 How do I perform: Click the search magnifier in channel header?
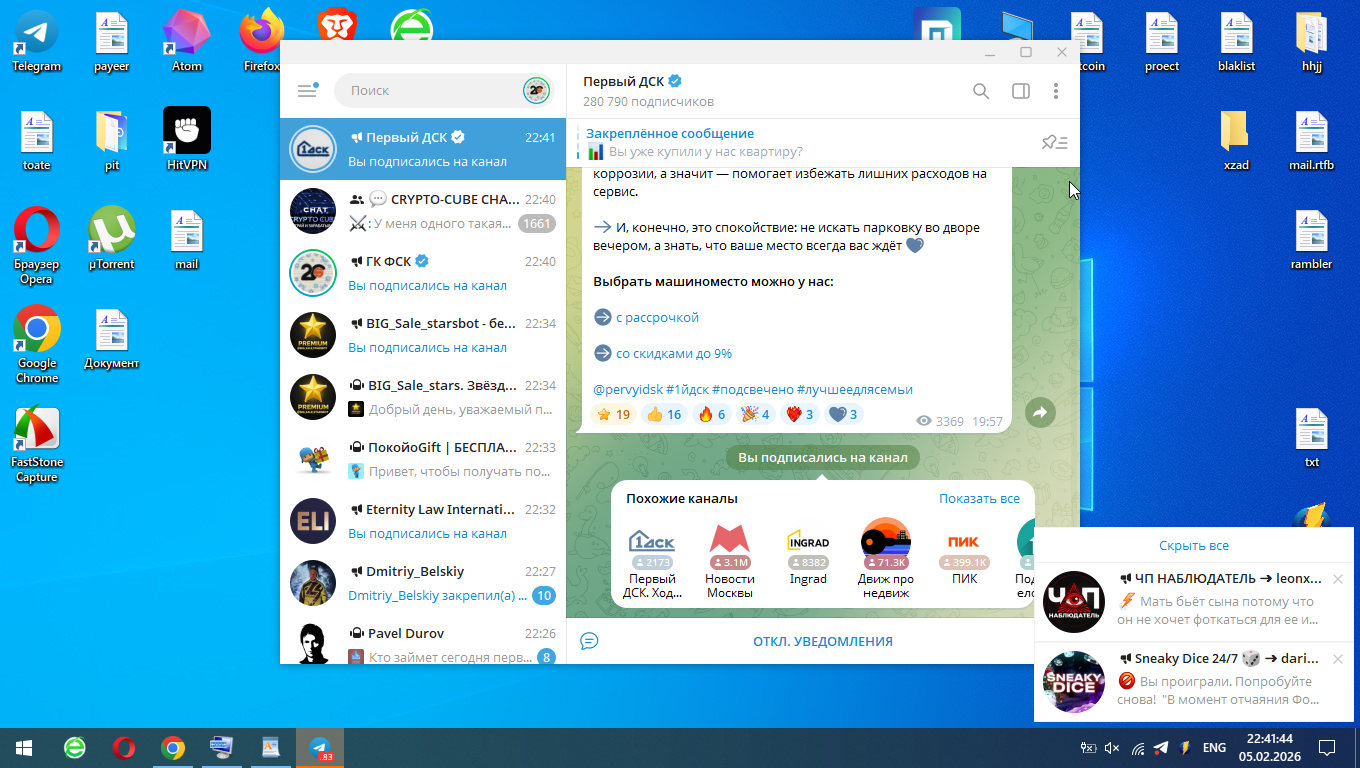981,91
